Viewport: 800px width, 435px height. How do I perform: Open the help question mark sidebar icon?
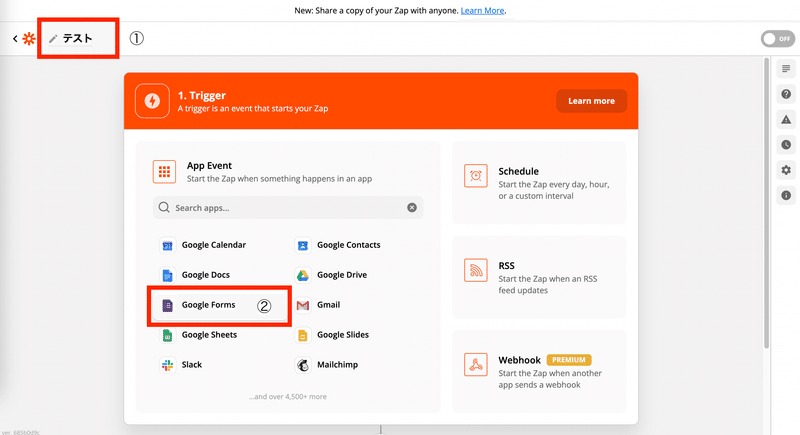pyautogui.click(x=786, y=94)
